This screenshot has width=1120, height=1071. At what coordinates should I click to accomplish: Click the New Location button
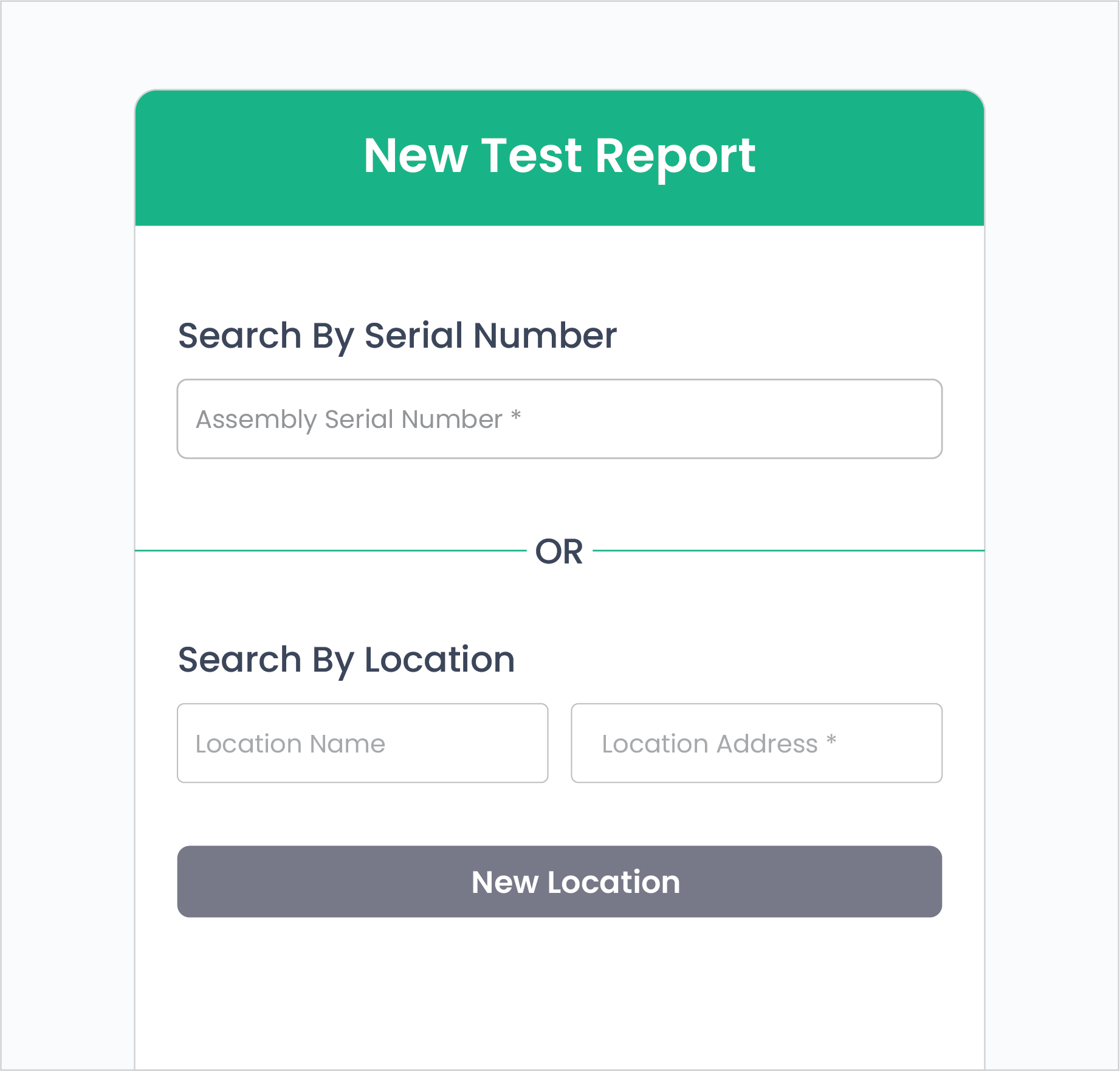(x=560, y=881)
